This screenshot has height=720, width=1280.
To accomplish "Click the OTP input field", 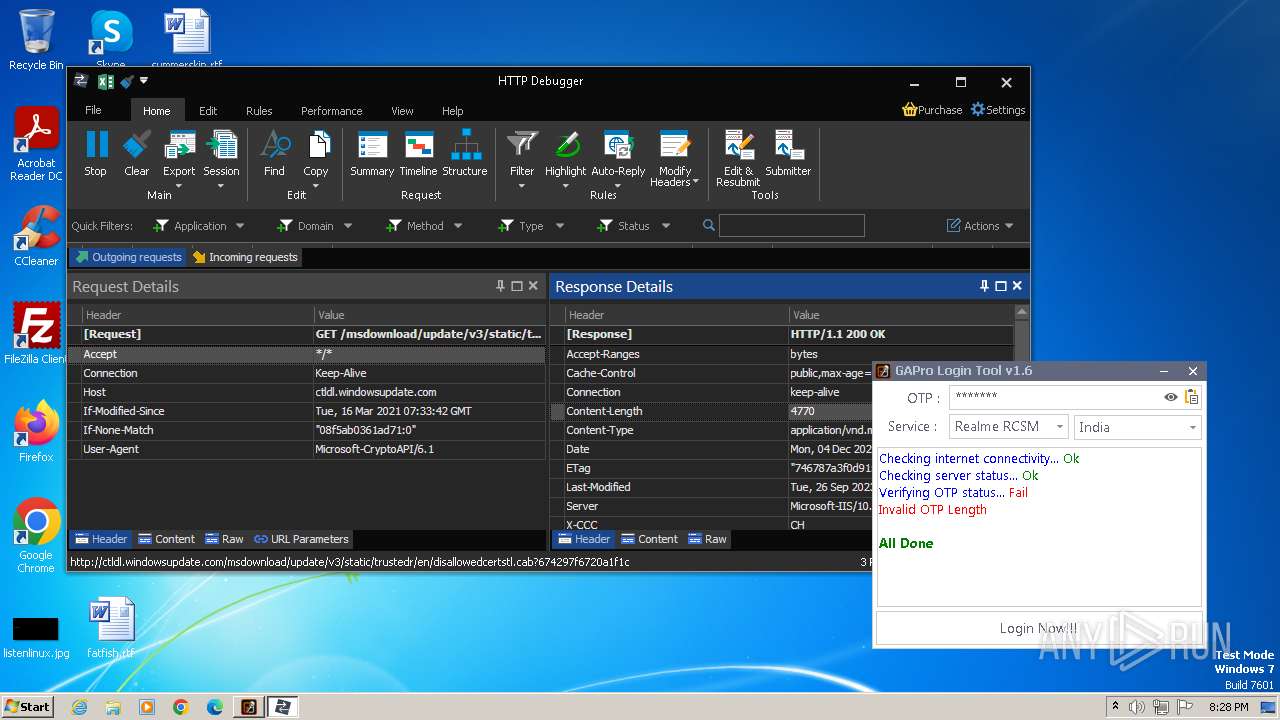I will (x=1055, y=397).
